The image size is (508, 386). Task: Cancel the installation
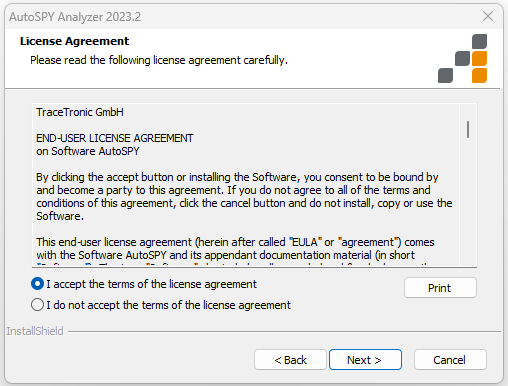[450, 360]
